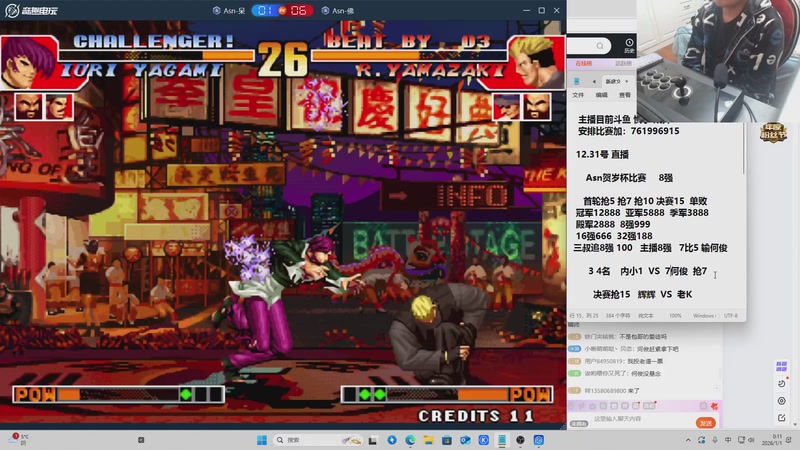
Task: Switch to the 活跃榜 tab
Action: click(x=623, y=63)
